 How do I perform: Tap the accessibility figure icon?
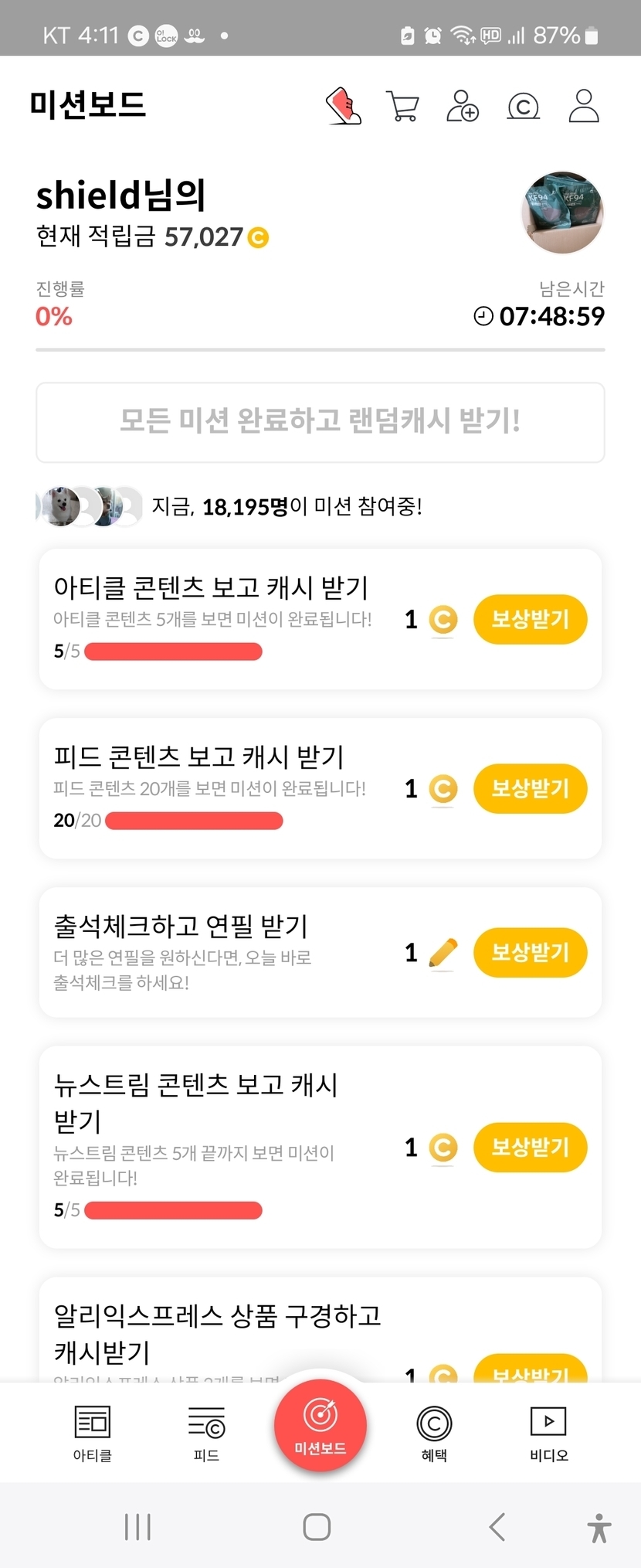tap(599, 1527)
